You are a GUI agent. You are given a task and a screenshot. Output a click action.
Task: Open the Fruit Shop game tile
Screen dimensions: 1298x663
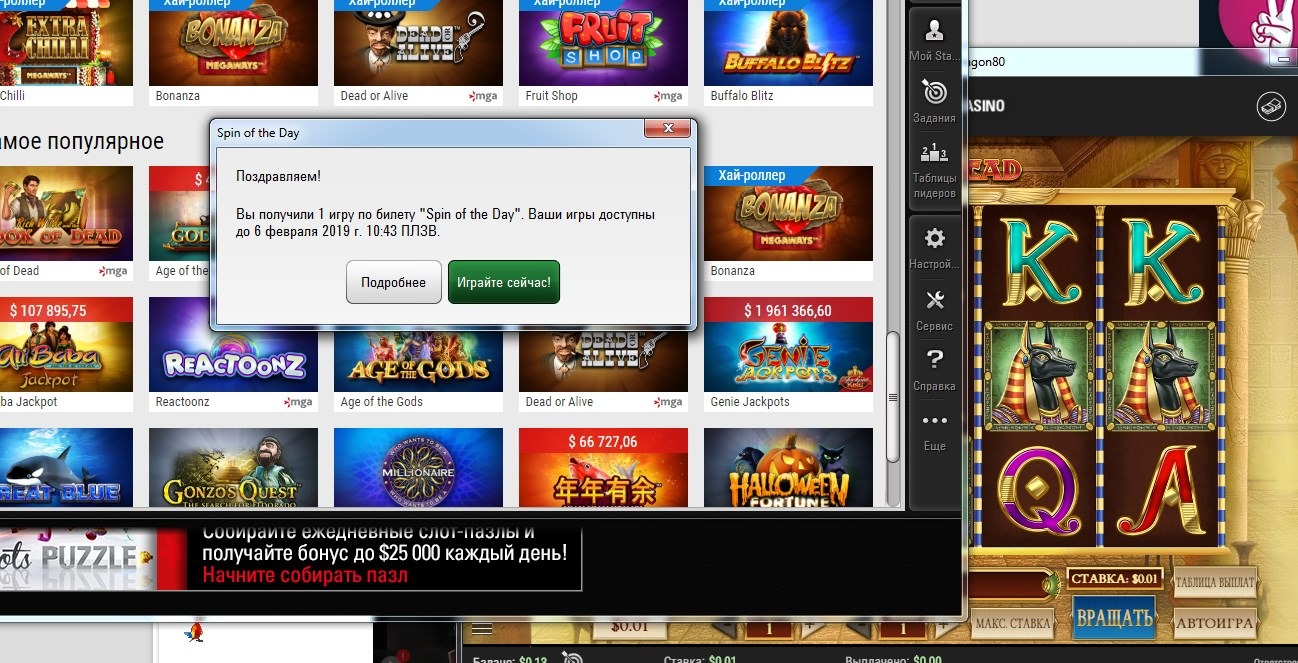(603, 45)
